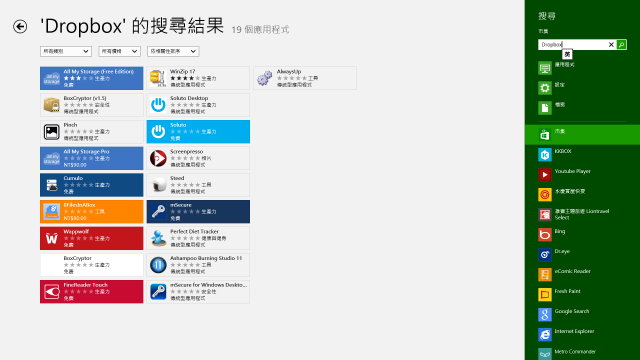The height and width of the screenshot is (360, 640).
Task: Open the AlwaysUp gears icon
Action: (x=264, y=78)
